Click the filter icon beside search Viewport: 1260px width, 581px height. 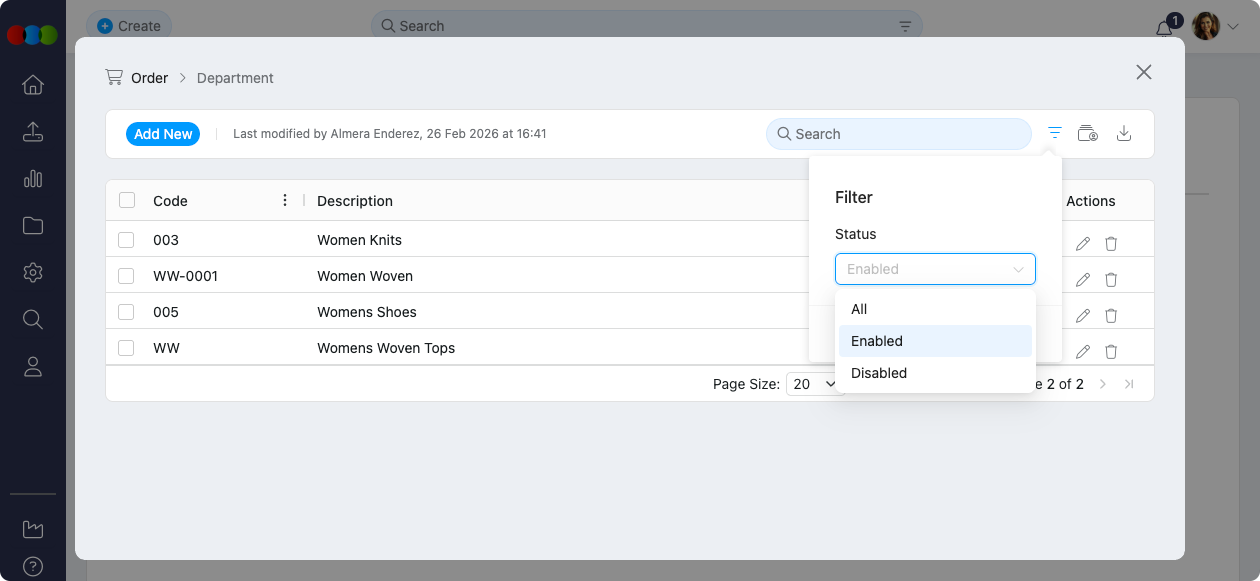tap(1054, 133)
